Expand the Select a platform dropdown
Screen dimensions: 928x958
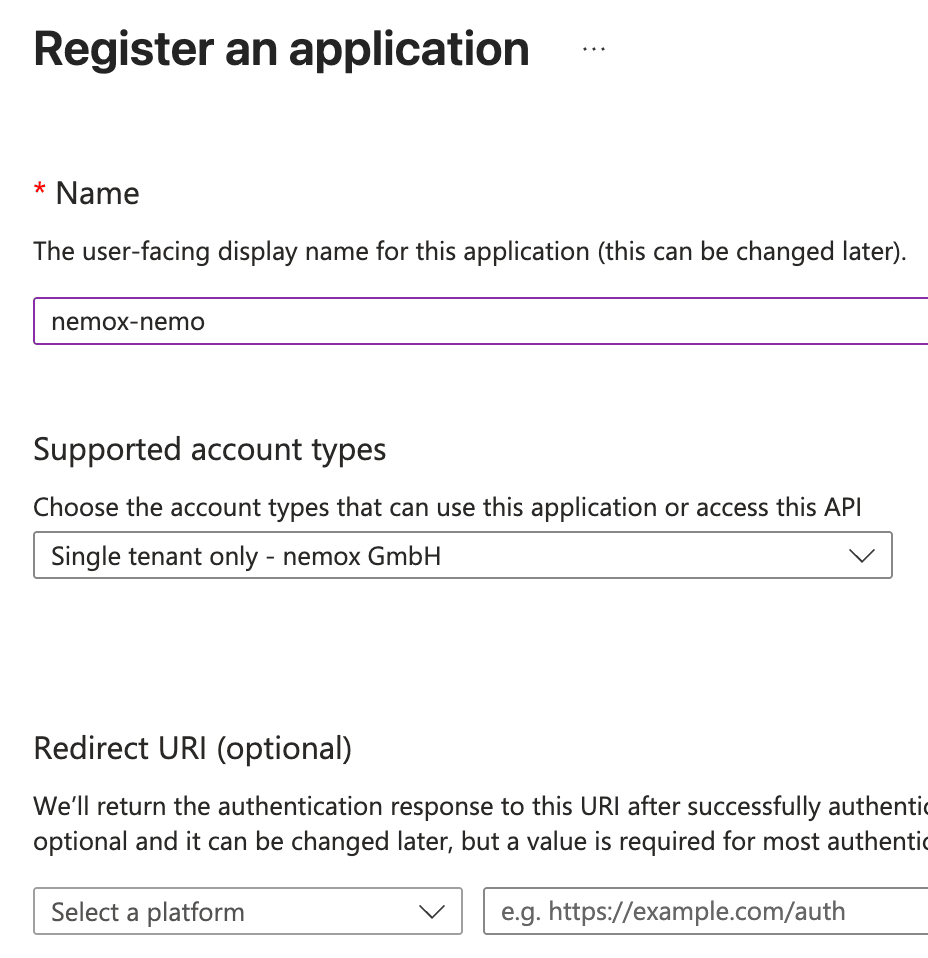pyautogui.click(x=248, y=912)
